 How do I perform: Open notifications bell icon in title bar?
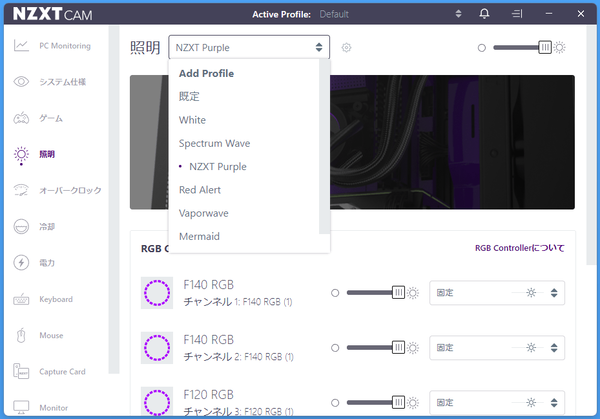click(484, 14)
